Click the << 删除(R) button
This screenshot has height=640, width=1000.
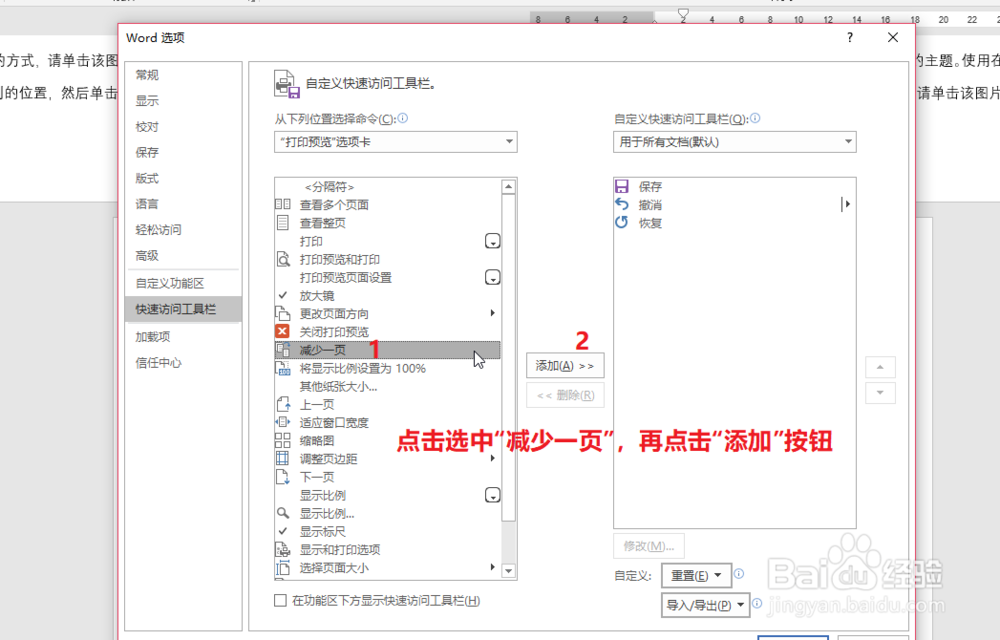(x=565, y=395)
